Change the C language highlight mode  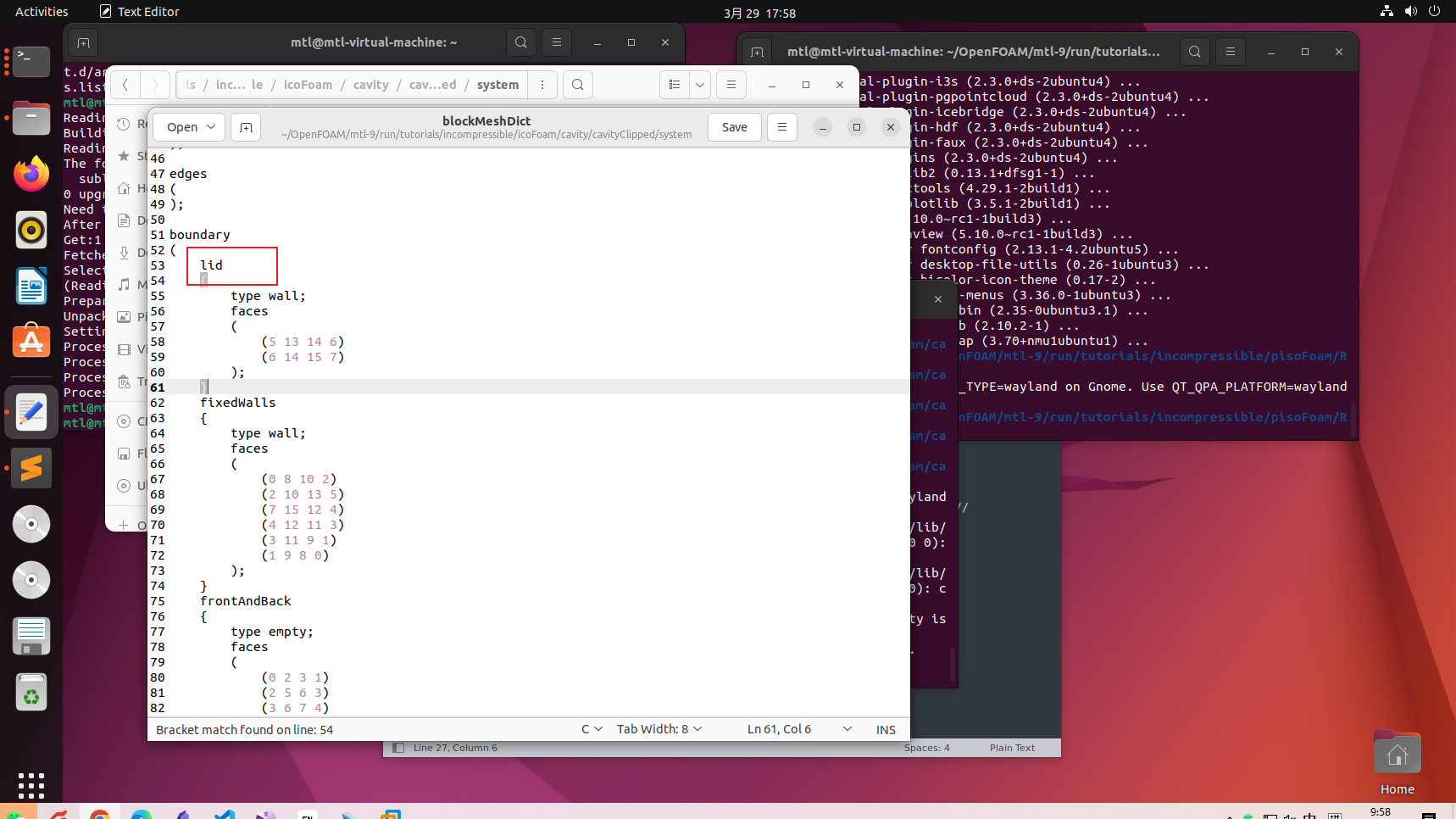(x=592, y=729)
